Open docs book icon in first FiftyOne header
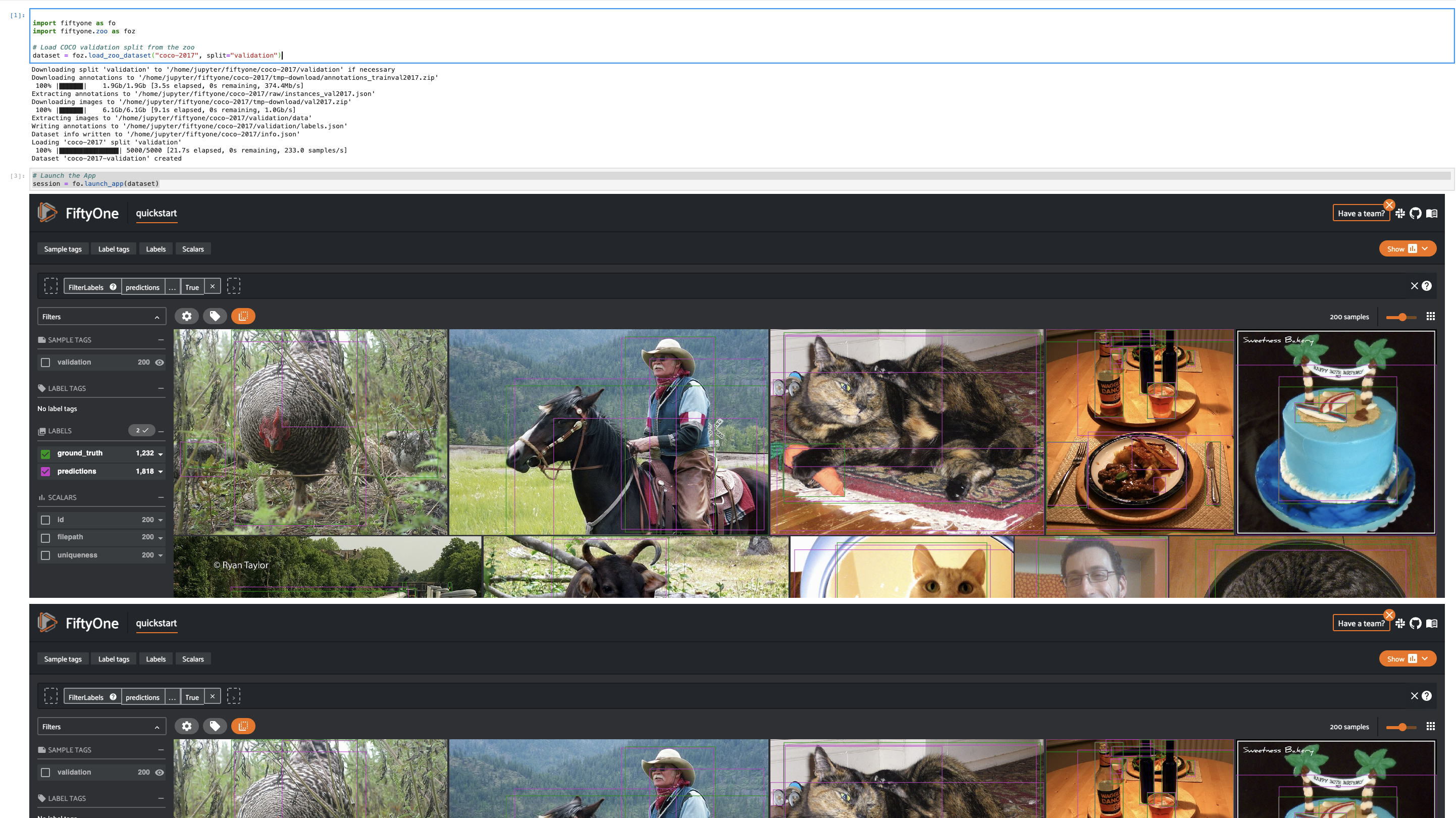The width and height of the screenshot is (1456, 818). click(x=1431, y=213)
